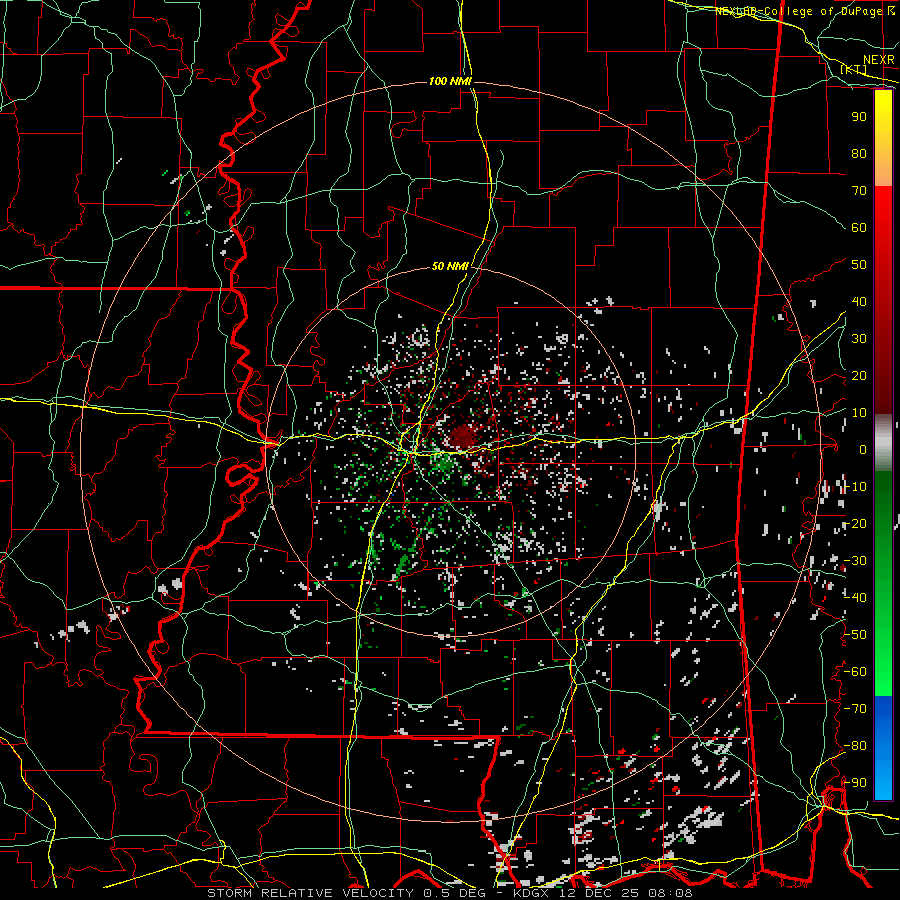
Task: Click the "-80" scale value
Action: (x=856, y=746)
